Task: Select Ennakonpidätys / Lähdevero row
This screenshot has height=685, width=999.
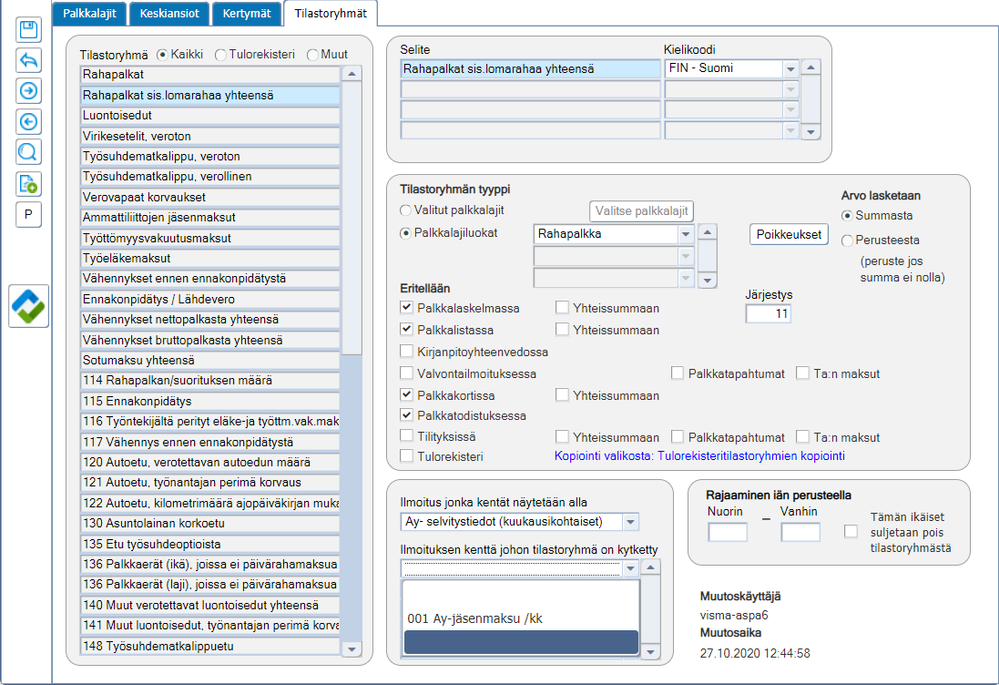Action: point(210,299)
